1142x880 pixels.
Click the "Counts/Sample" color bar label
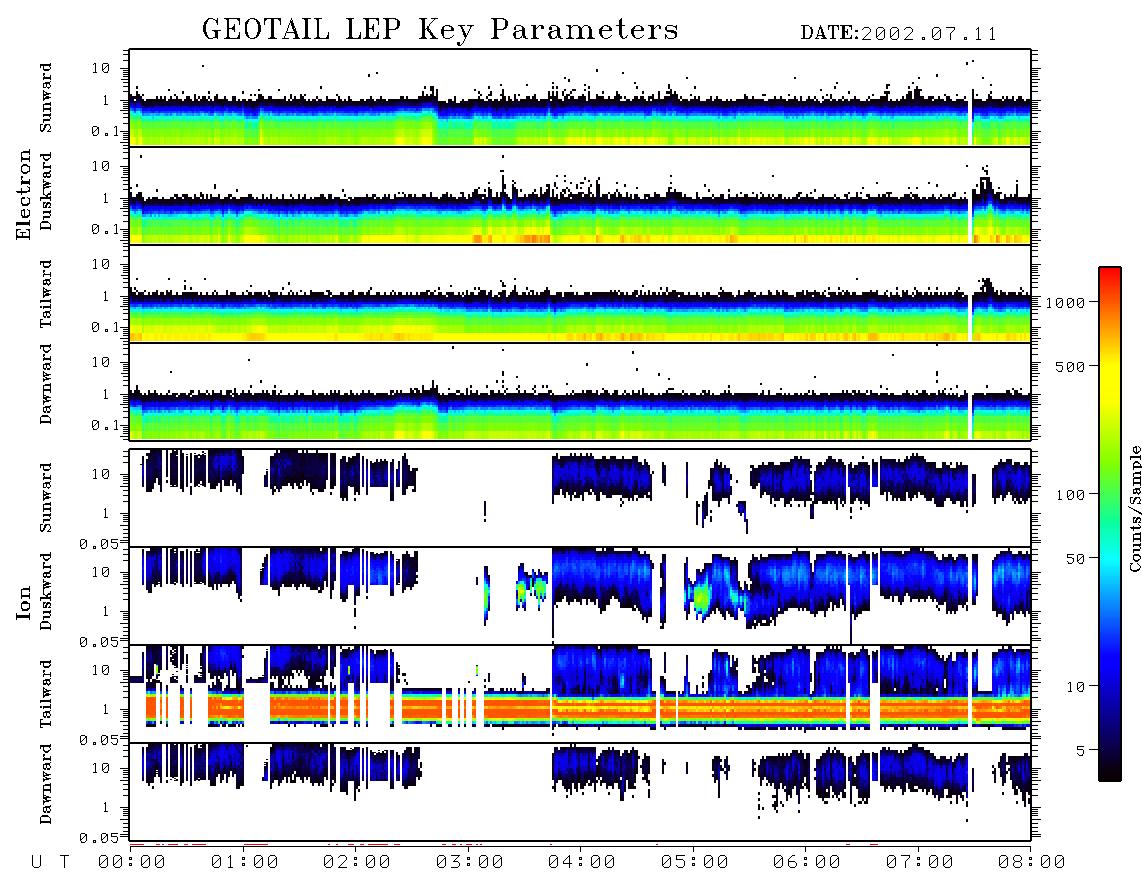1134,508
